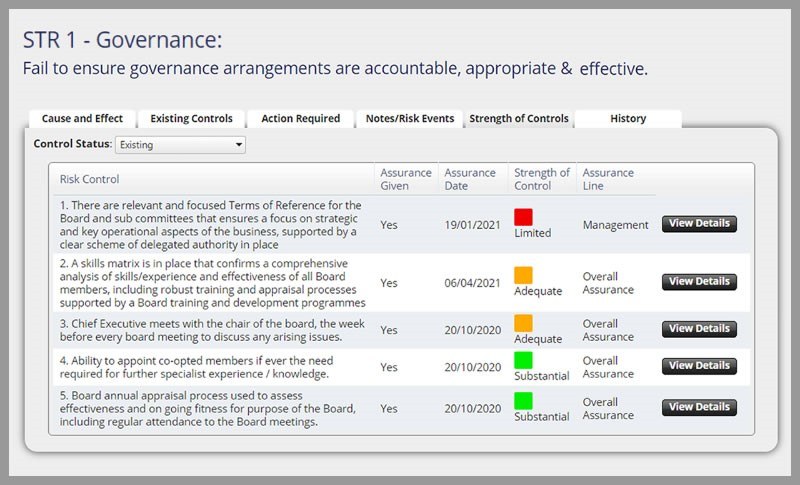The image size is (800, 485).
Task: Select the Action Required tab
Action: tap(301, 118)
